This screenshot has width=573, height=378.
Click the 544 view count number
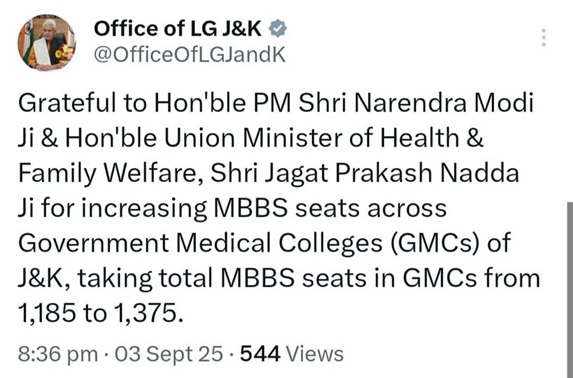coord(260,354)
